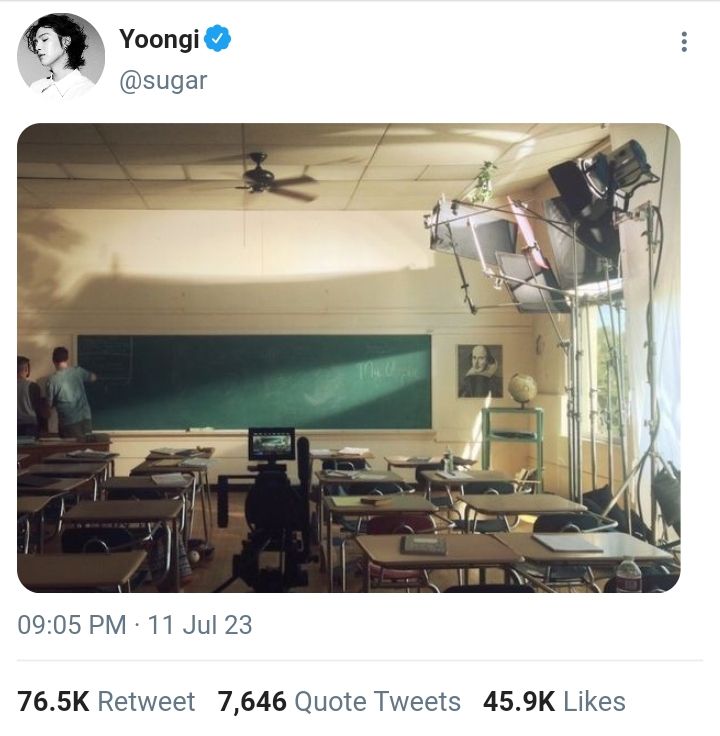Click the globe in the photo

click(522, 388)
